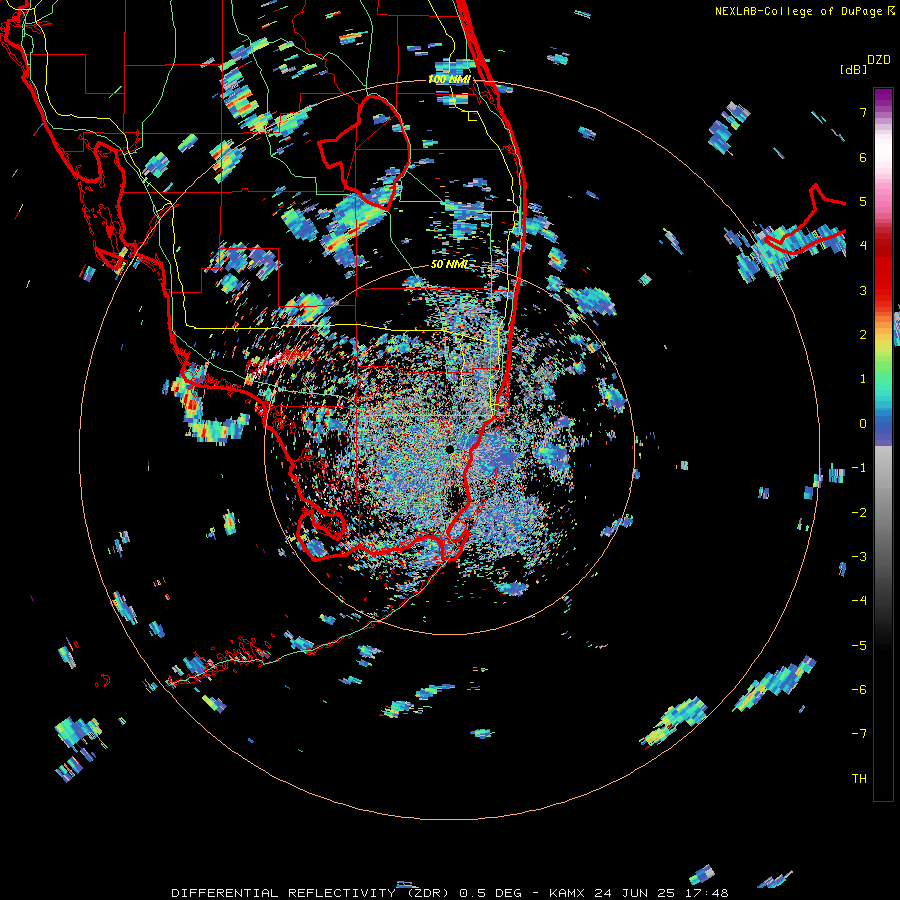Click the -6 value on the scale
Image resolution: width=900 pixels, height=900 pixels.
pyautogui.click(x=859, y=690)
